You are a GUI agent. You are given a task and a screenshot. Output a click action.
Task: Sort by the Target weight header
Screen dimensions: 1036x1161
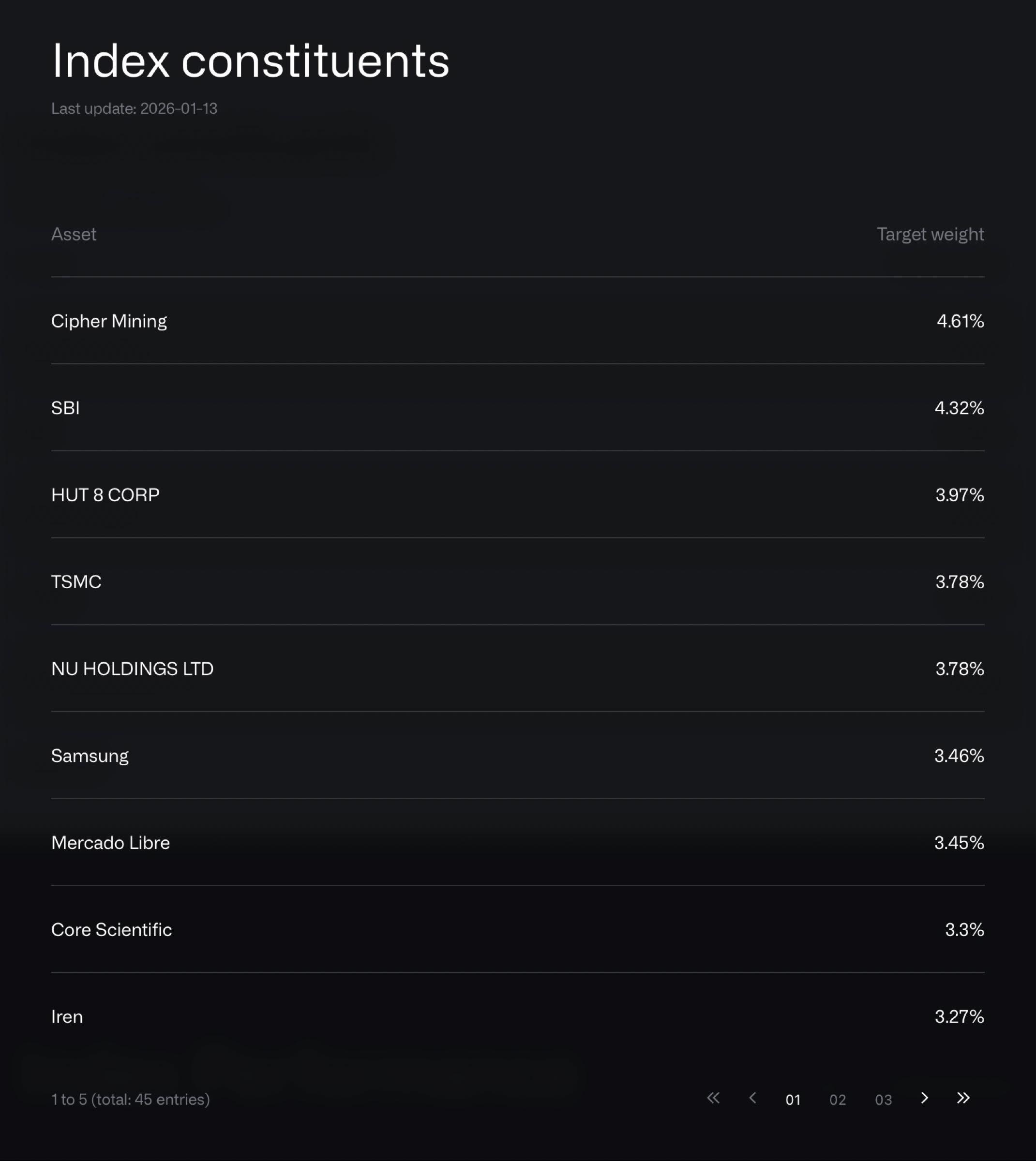930,234
